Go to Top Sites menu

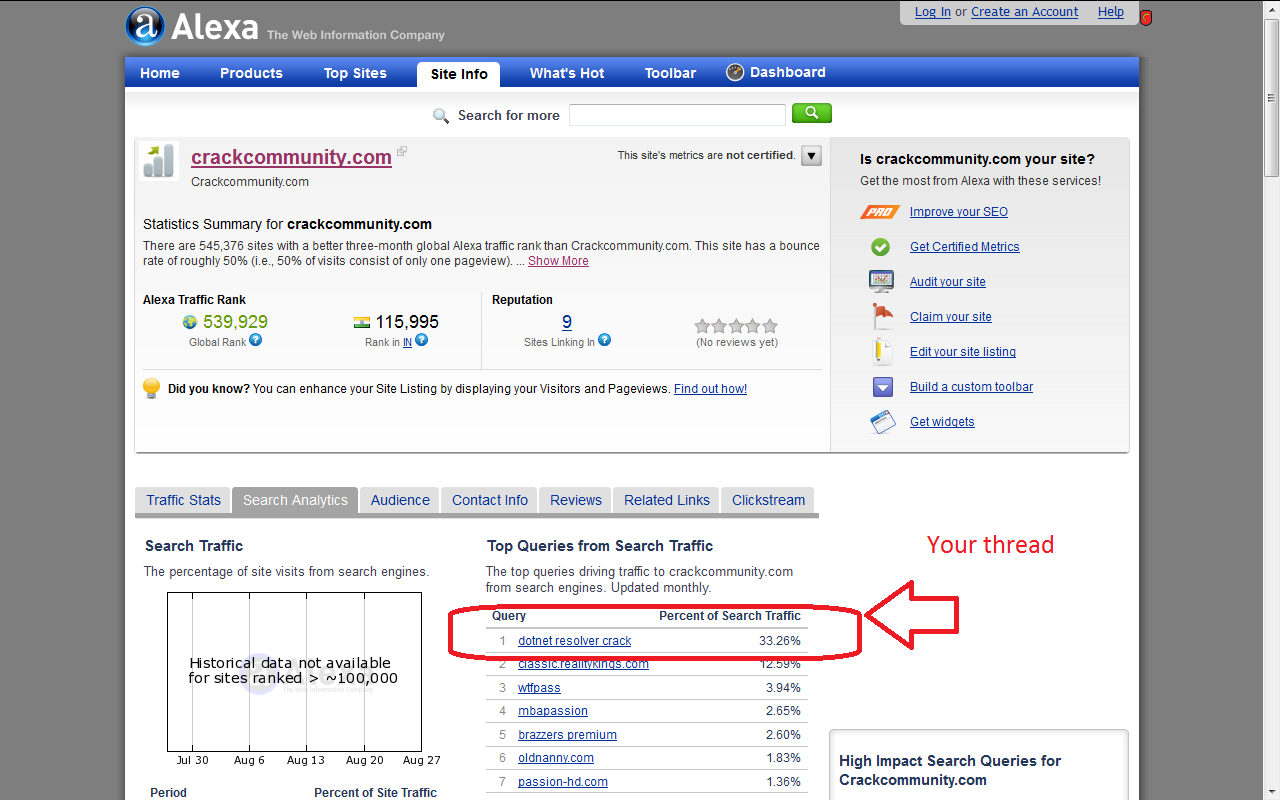tap(355, 73)
